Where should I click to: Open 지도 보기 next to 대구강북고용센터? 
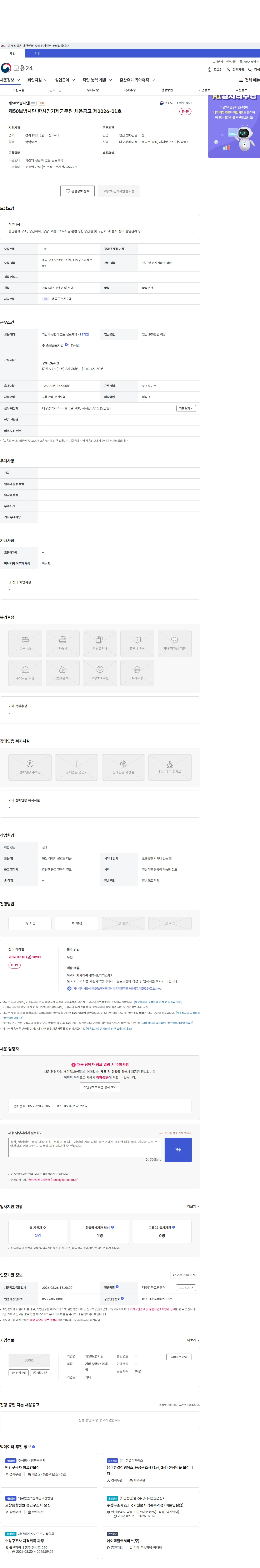coord(186,1287)
